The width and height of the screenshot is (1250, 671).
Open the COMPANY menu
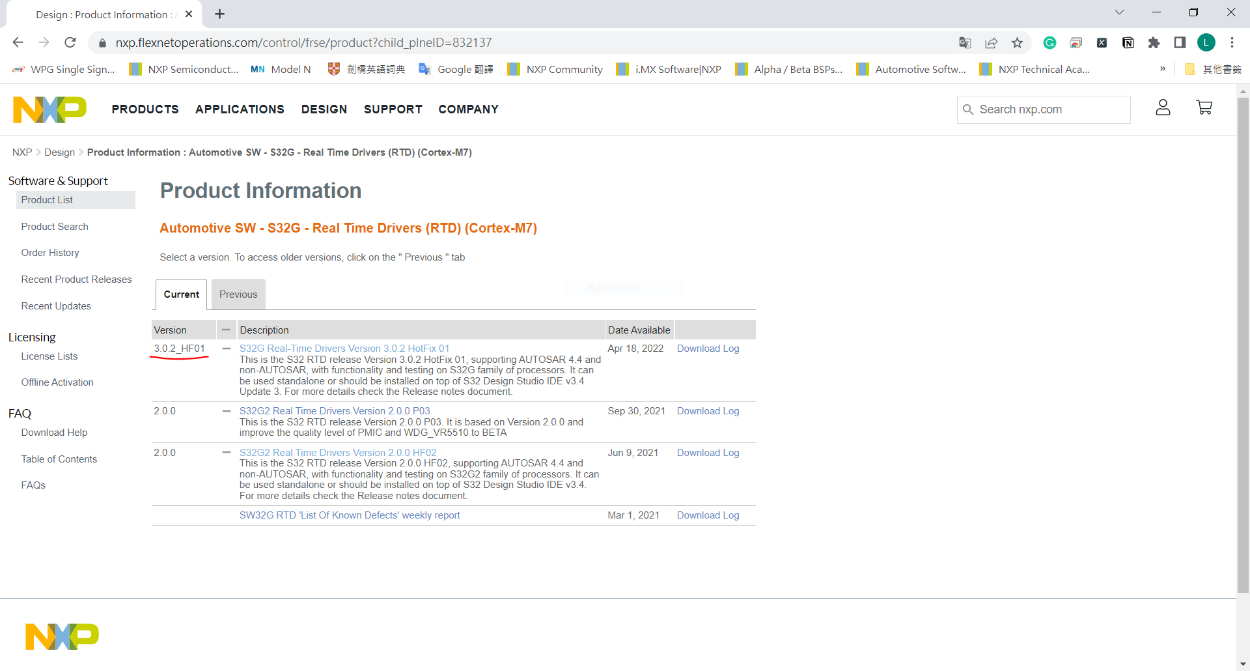(x=468, y=109)
